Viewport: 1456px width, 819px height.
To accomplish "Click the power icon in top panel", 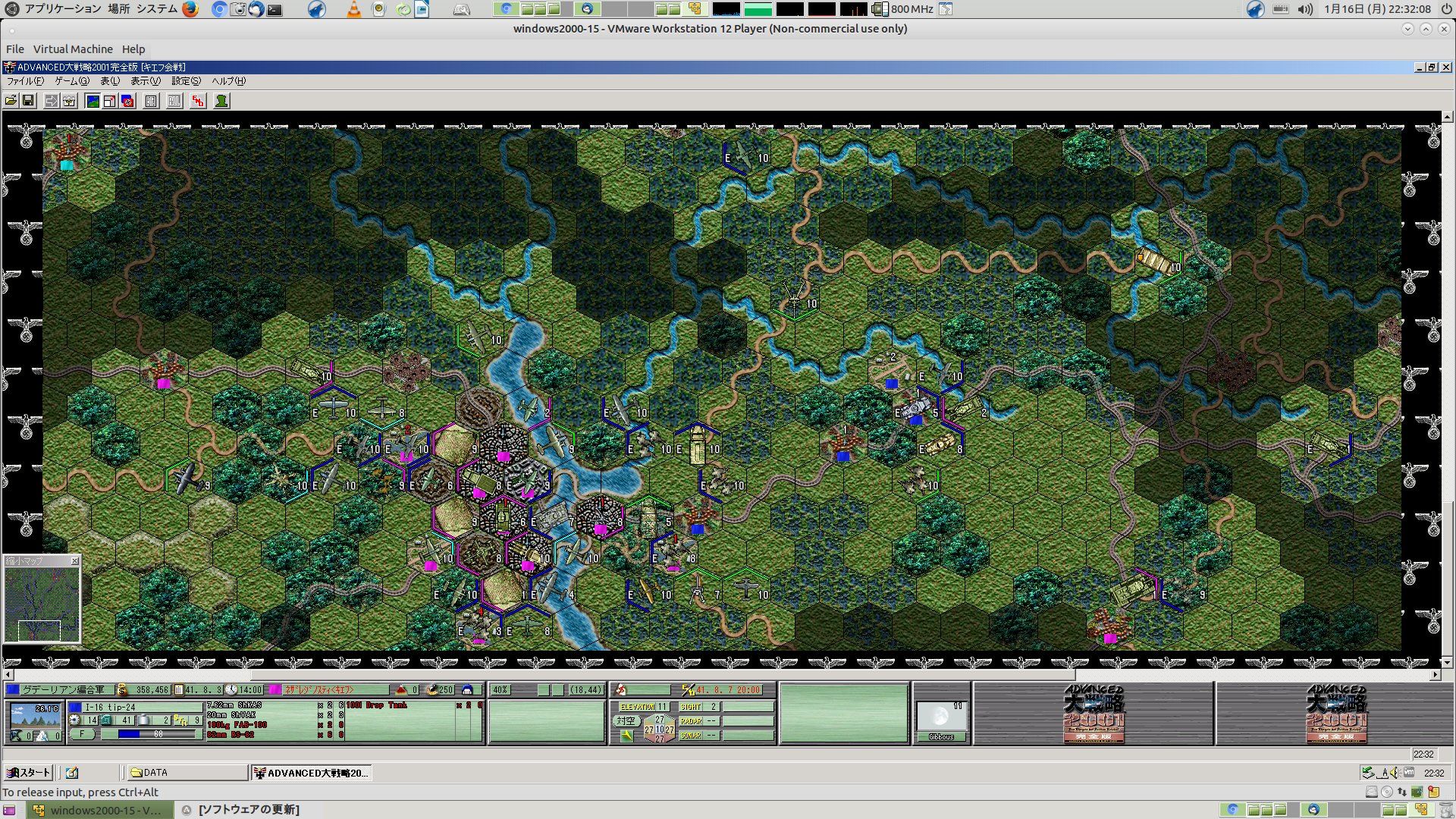I will (x=1445, y=9).
